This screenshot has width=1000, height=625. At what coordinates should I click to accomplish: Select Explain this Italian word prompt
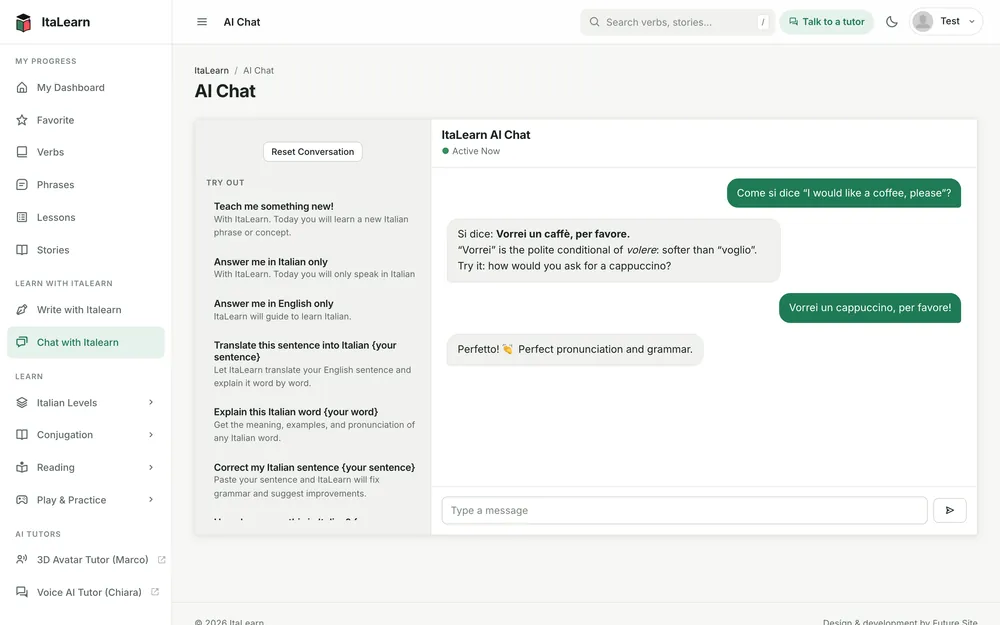pyautogui.click(x=312, y=425)
